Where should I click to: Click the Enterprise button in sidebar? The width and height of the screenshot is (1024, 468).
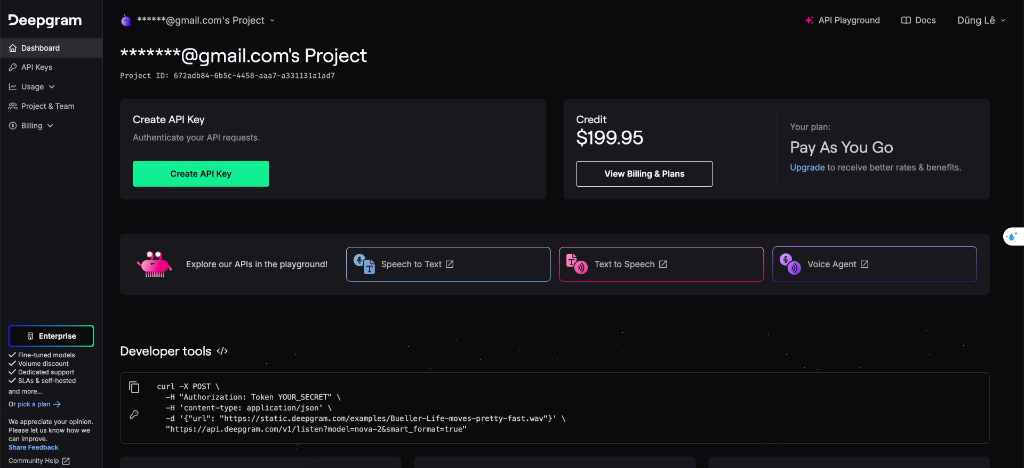tap(51, 335)
